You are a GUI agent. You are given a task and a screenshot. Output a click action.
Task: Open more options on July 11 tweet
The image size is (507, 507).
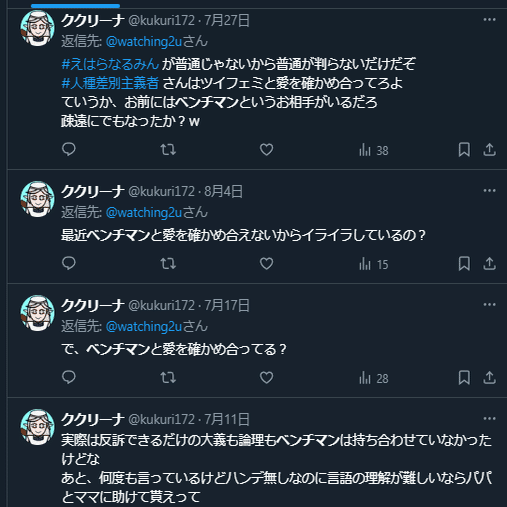tap(489, 419)
